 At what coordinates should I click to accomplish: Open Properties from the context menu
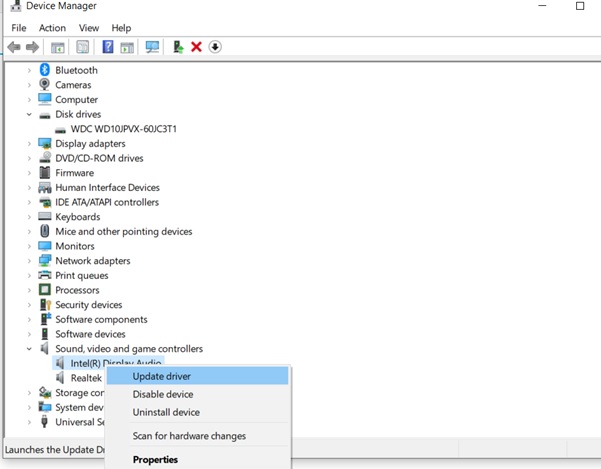coord(155,460)
